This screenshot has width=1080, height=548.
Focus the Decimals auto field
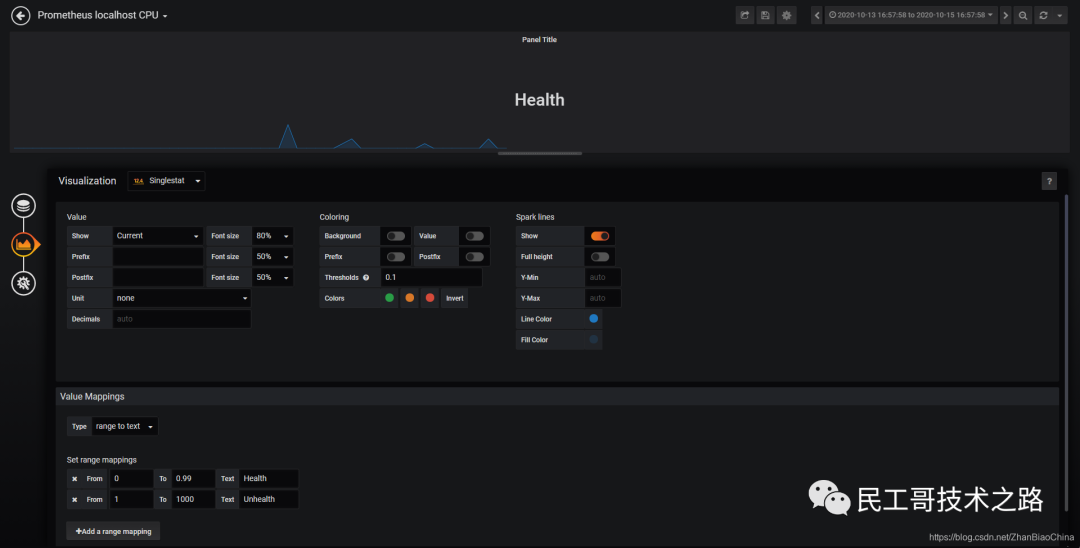coord(182,319)
